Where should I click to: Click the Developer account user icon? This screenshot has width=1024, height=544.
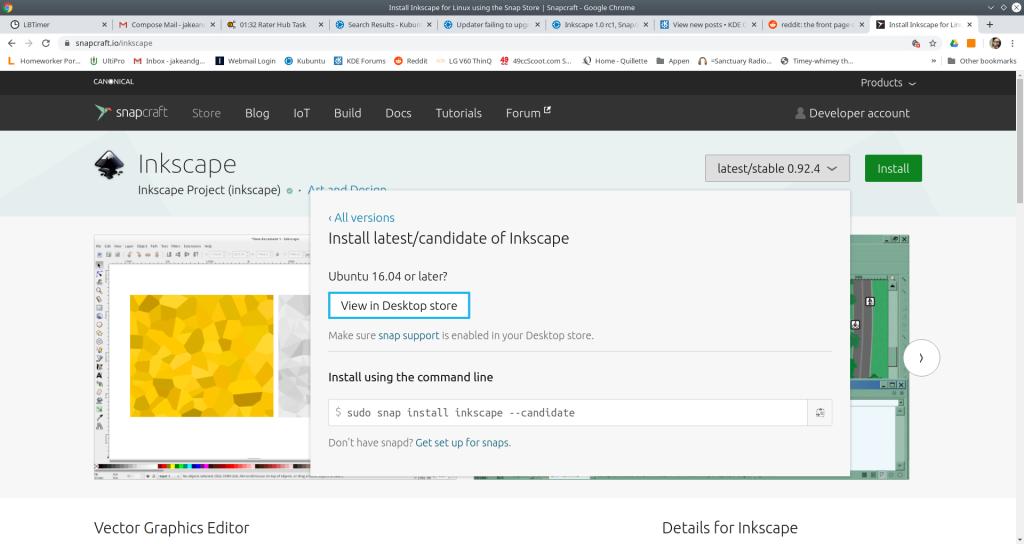799,114
